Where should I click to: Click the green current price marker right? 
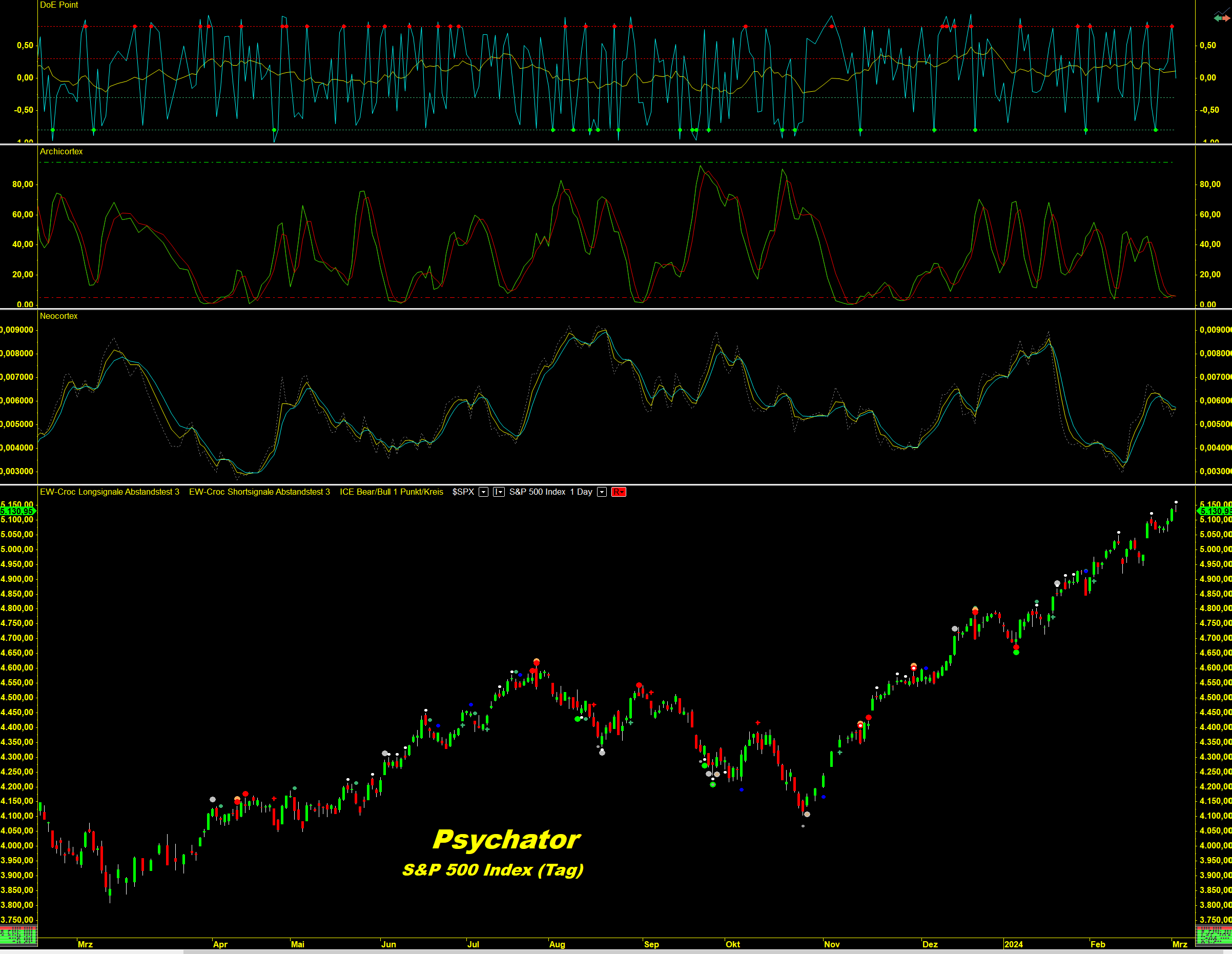(1215, 511)
